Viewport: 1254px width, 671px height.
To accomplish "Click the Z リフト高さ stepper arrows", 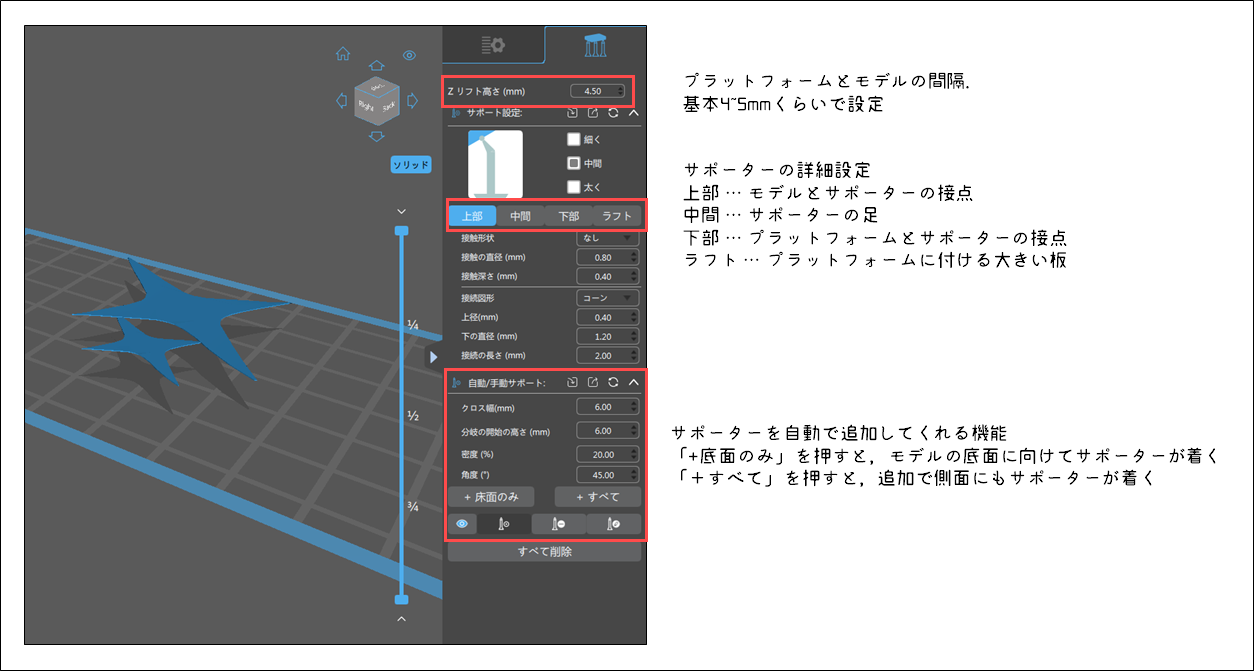I will 621,91.
